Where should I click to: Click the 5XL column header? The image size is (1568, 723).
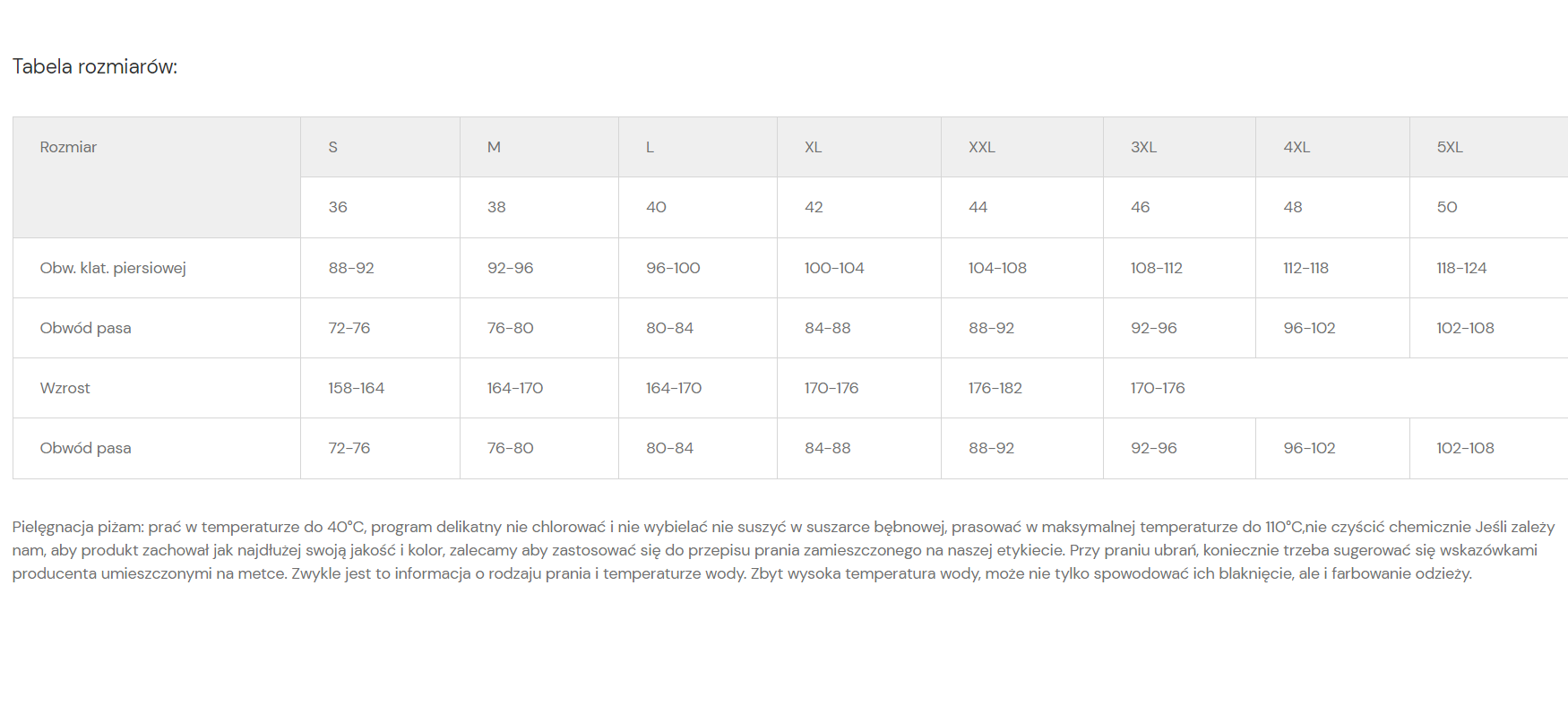click(1450, 148)
